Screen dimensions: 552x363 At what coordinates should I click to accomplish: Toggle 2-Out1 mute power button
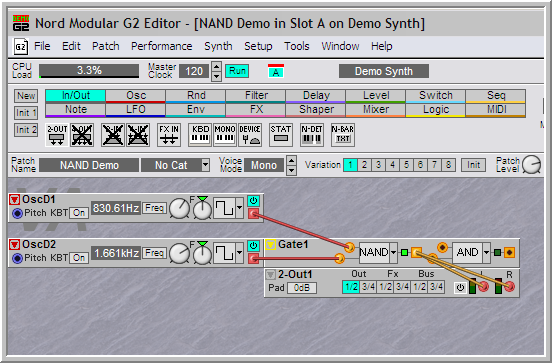pos(460,288)
